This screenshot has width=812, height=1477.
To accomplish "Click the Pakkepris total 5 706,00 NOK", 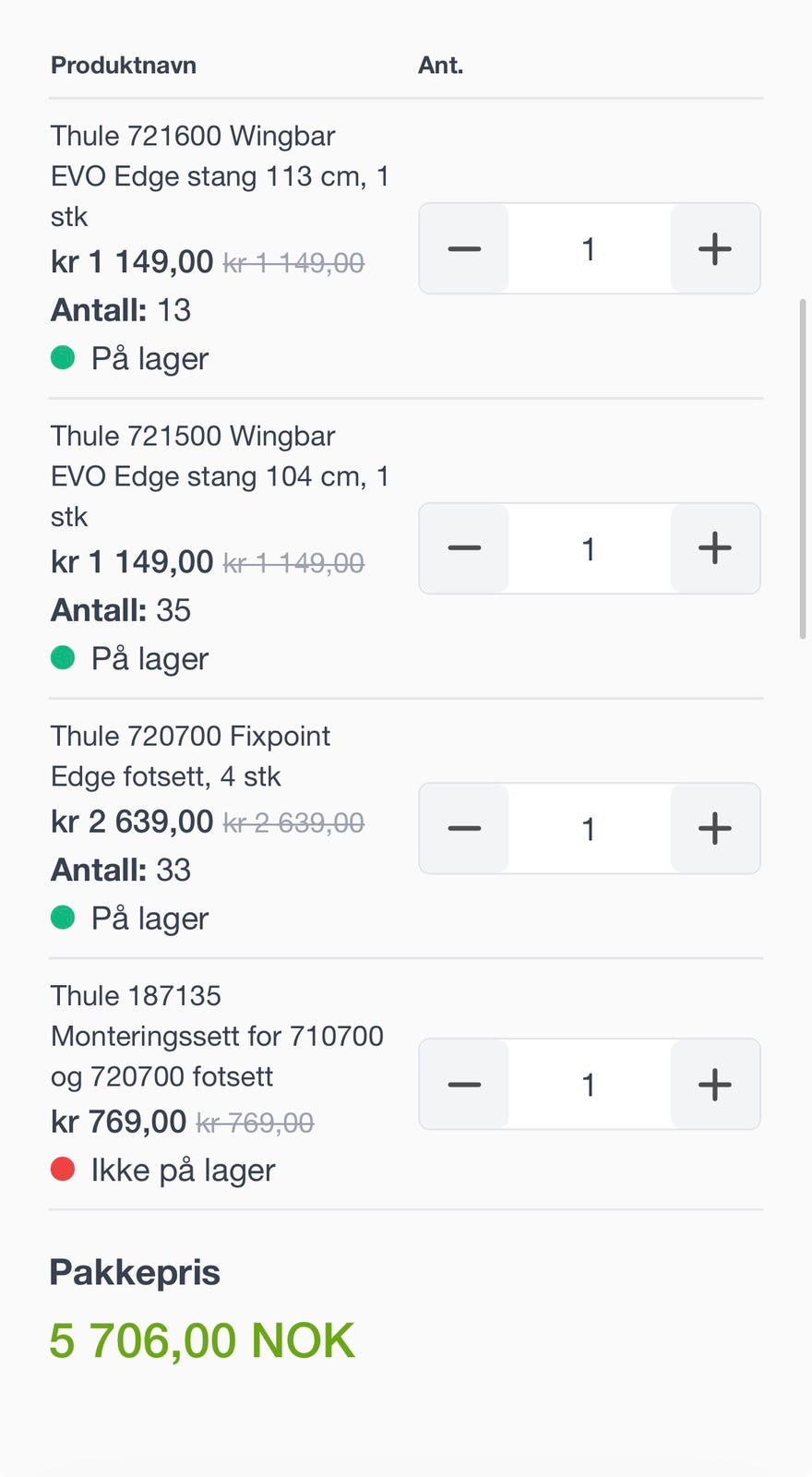I will point(201,1340).
